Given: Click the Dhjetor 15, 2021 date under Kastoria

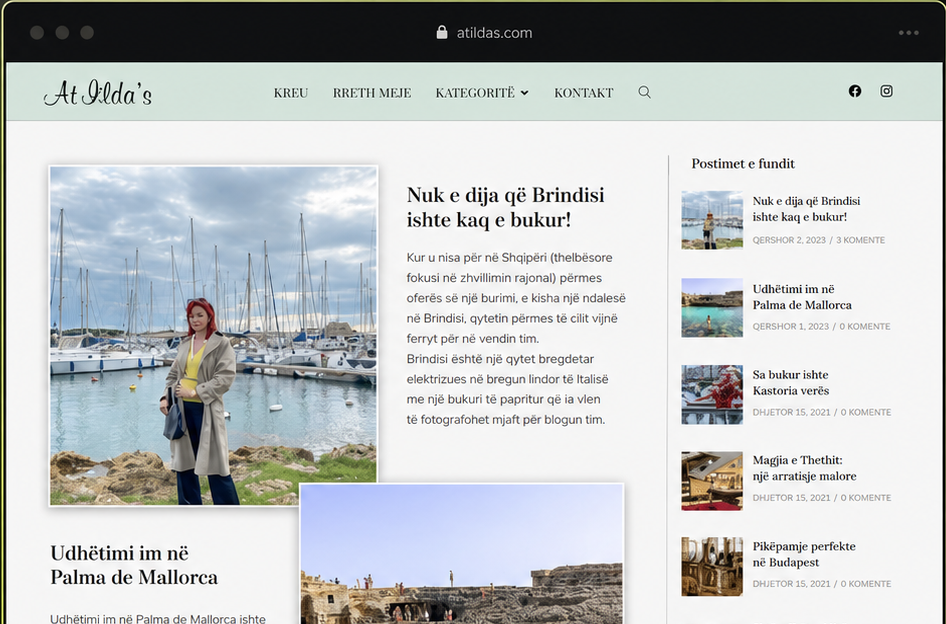Looking at the screenshot, I should click(x=791, y=412).
